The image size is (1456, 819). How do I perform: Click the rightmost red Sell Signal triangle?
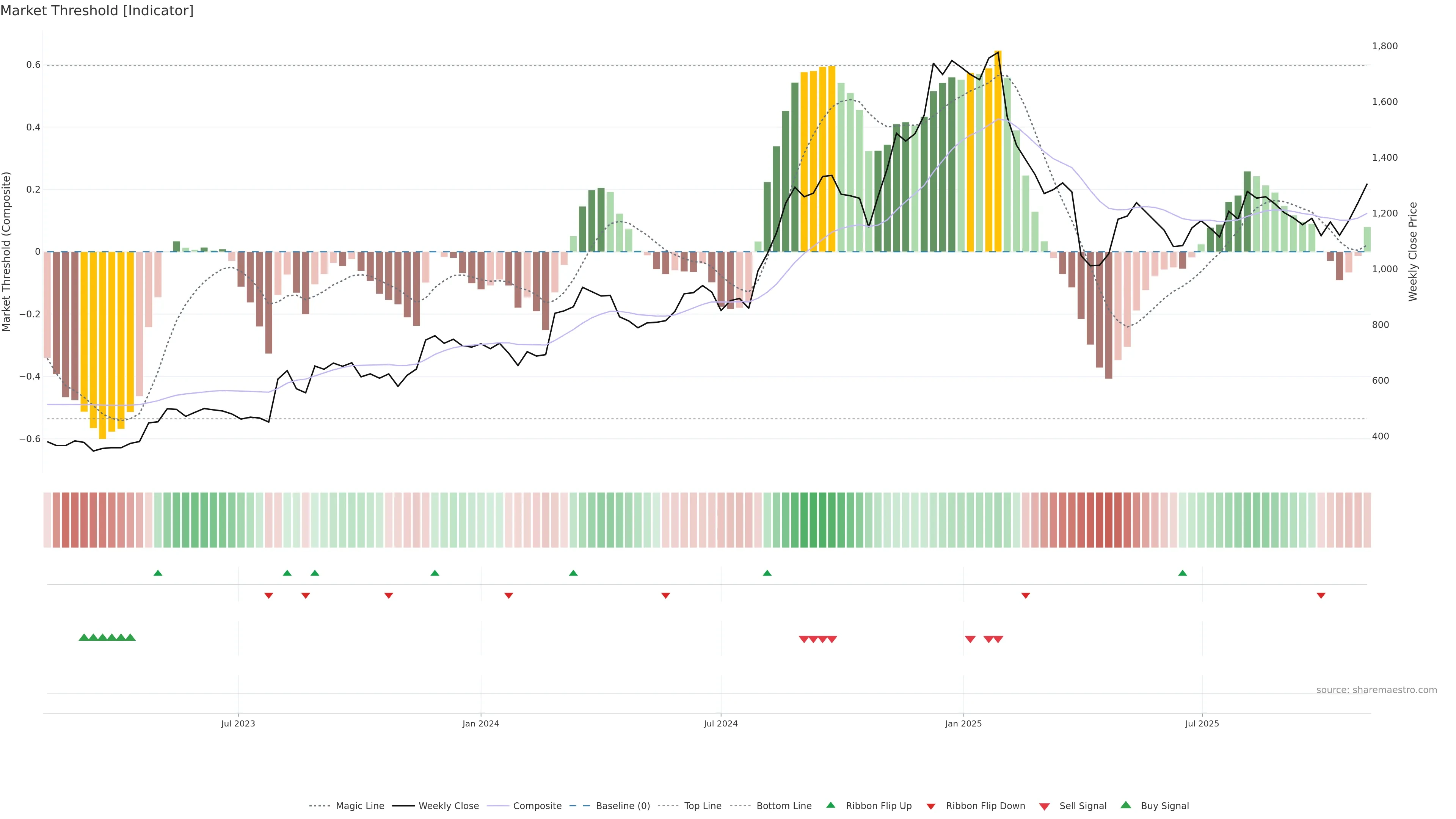998,639
